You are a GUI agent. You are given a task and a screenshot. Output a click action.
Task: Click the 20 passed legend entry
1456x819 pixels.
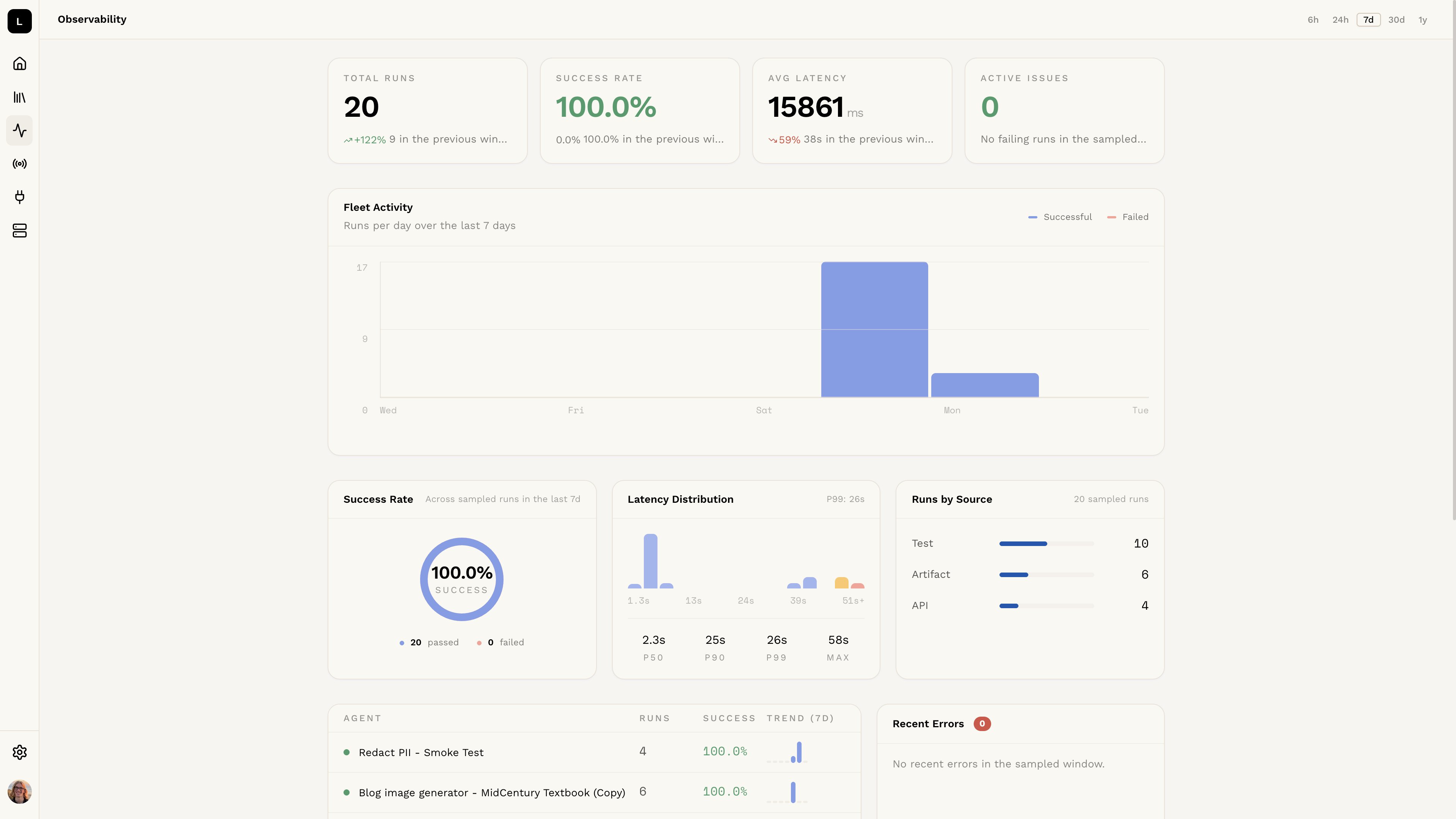[429, 643]
